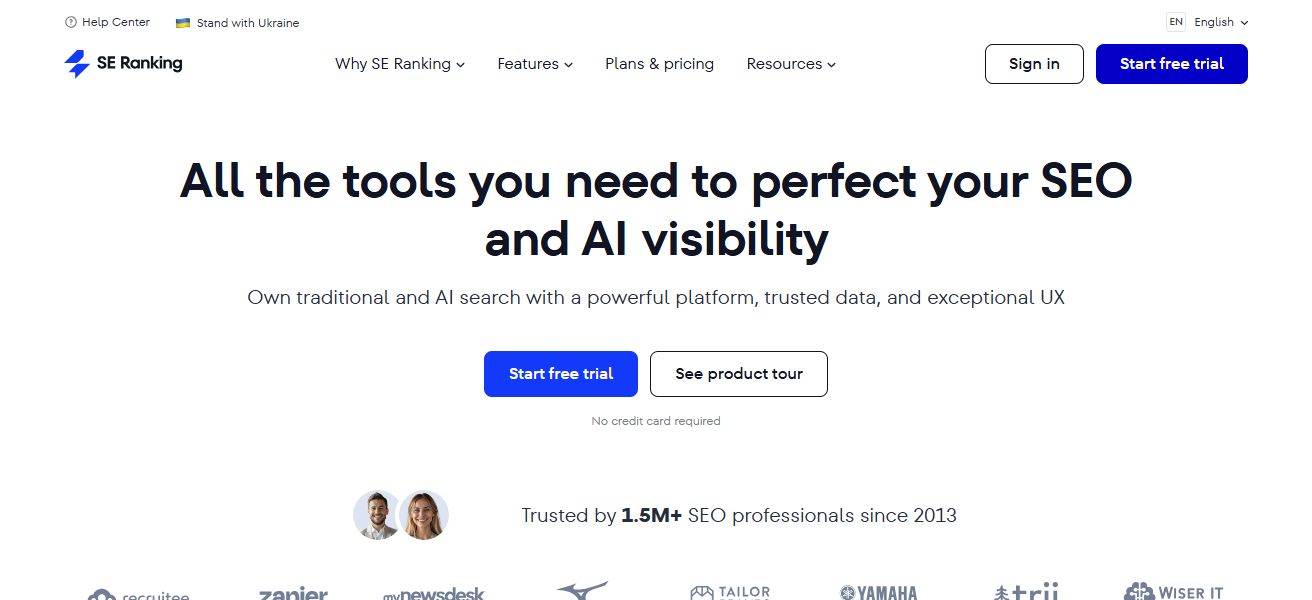The width and height of the screenshot is (1312, 600).
Task: Click the Tailor Brands logo
Action: (x=730, y=593)
